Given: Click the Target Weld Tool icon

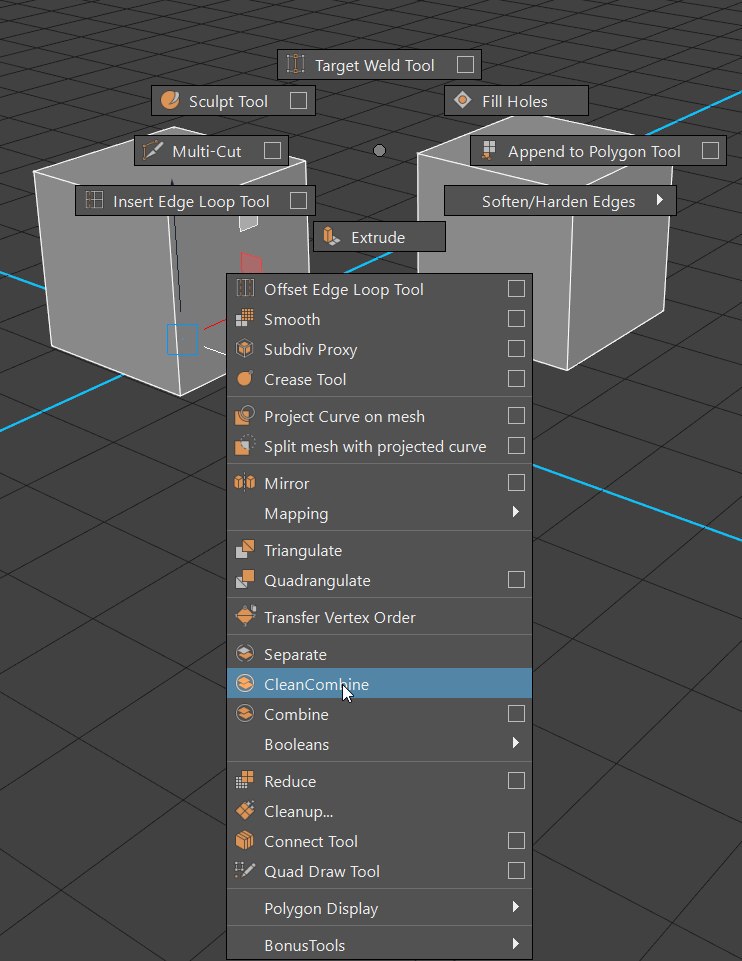Looking at the screenshot, I should click(x=295, y=64).
